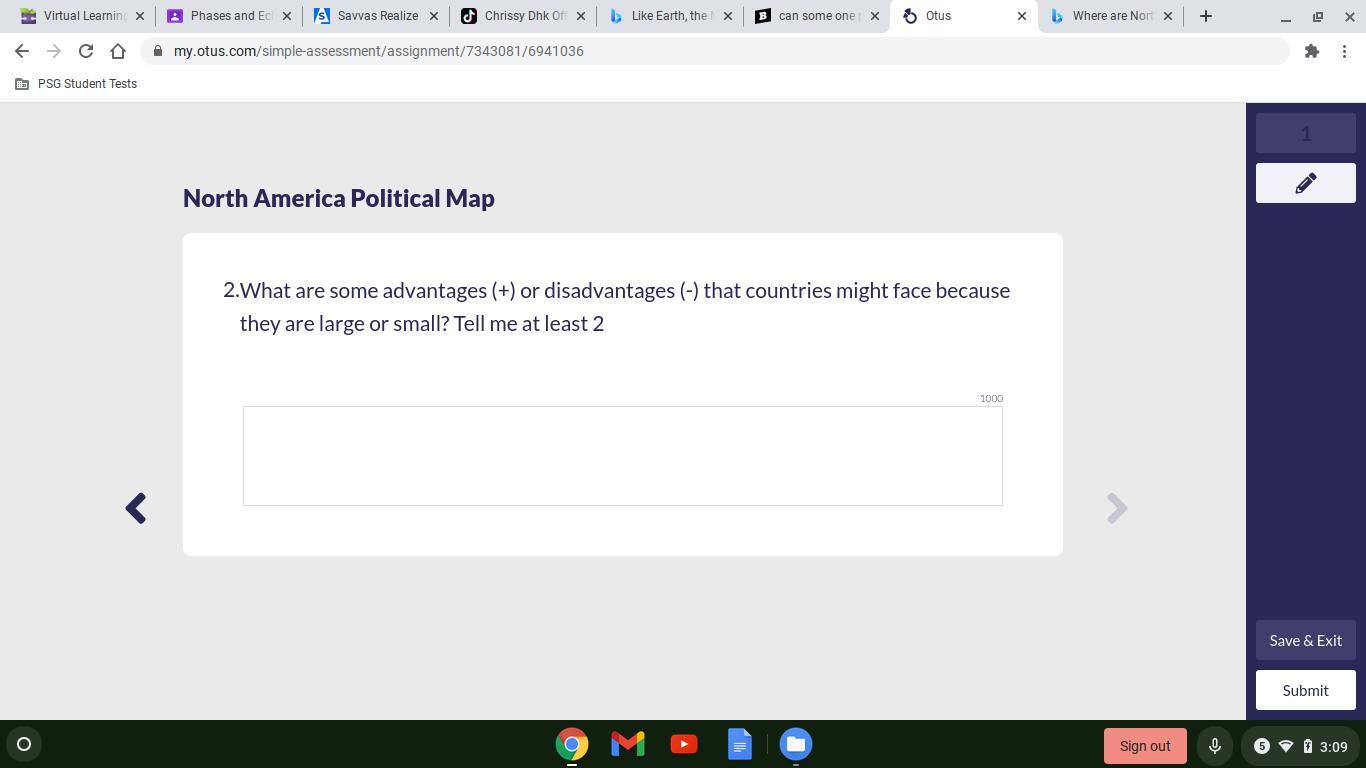Open Files app from the shelf
The image size is (1366, 768).
pyautogui.click(x=796, y=744)
